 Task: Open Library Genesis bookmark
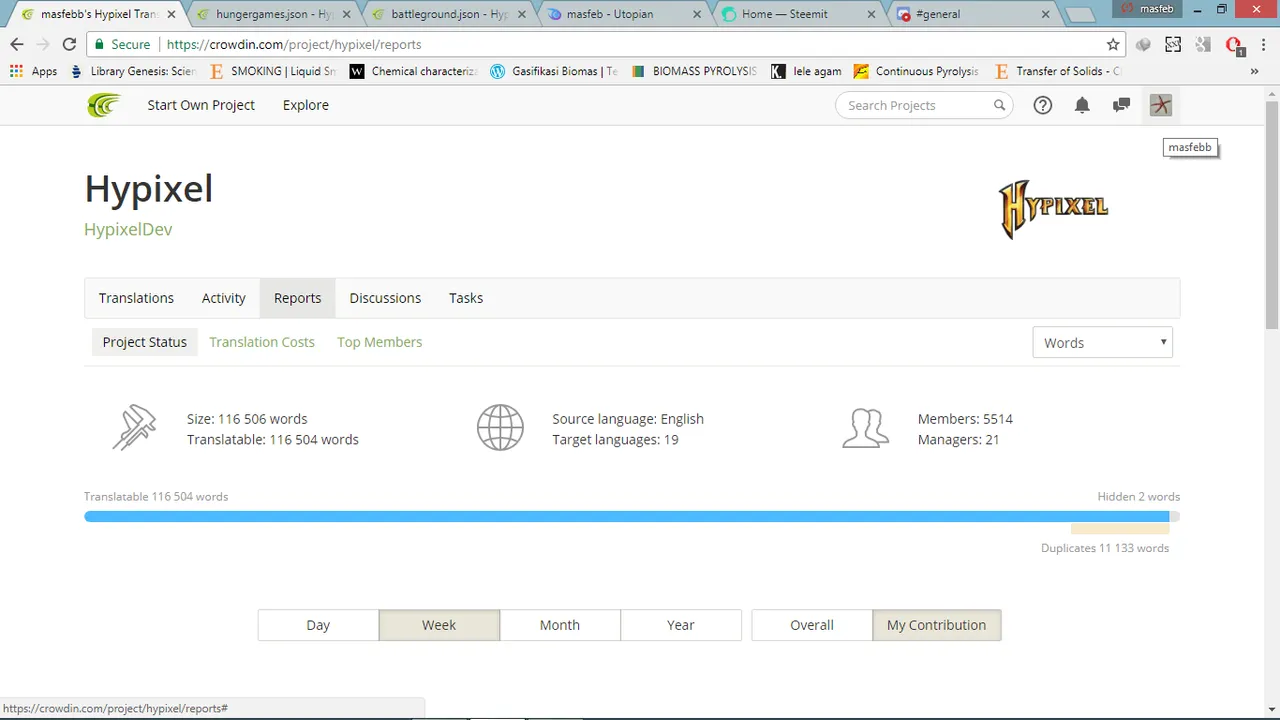(x=133, y=71)
